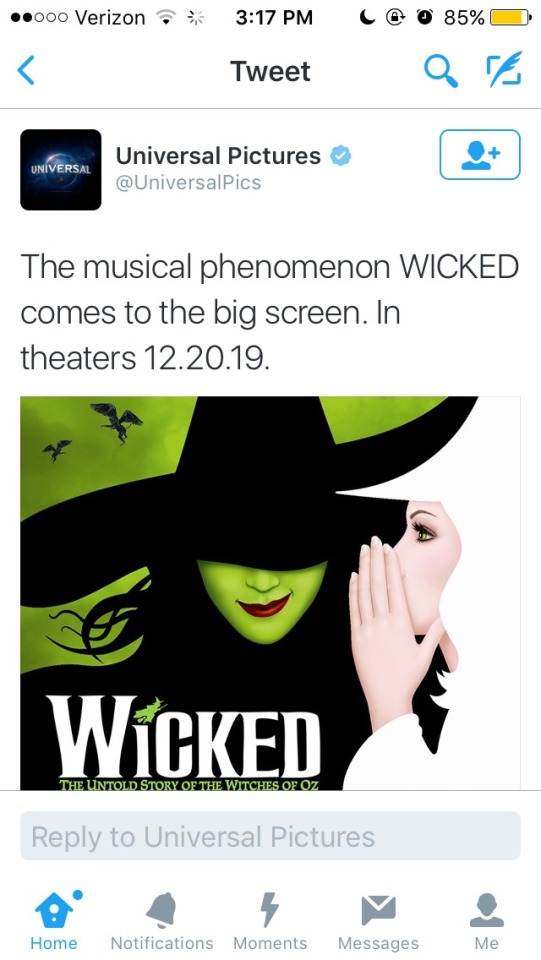This screenshot has width=541, height=960.
Task: Open the Moments tab
Action: (270, 920)
